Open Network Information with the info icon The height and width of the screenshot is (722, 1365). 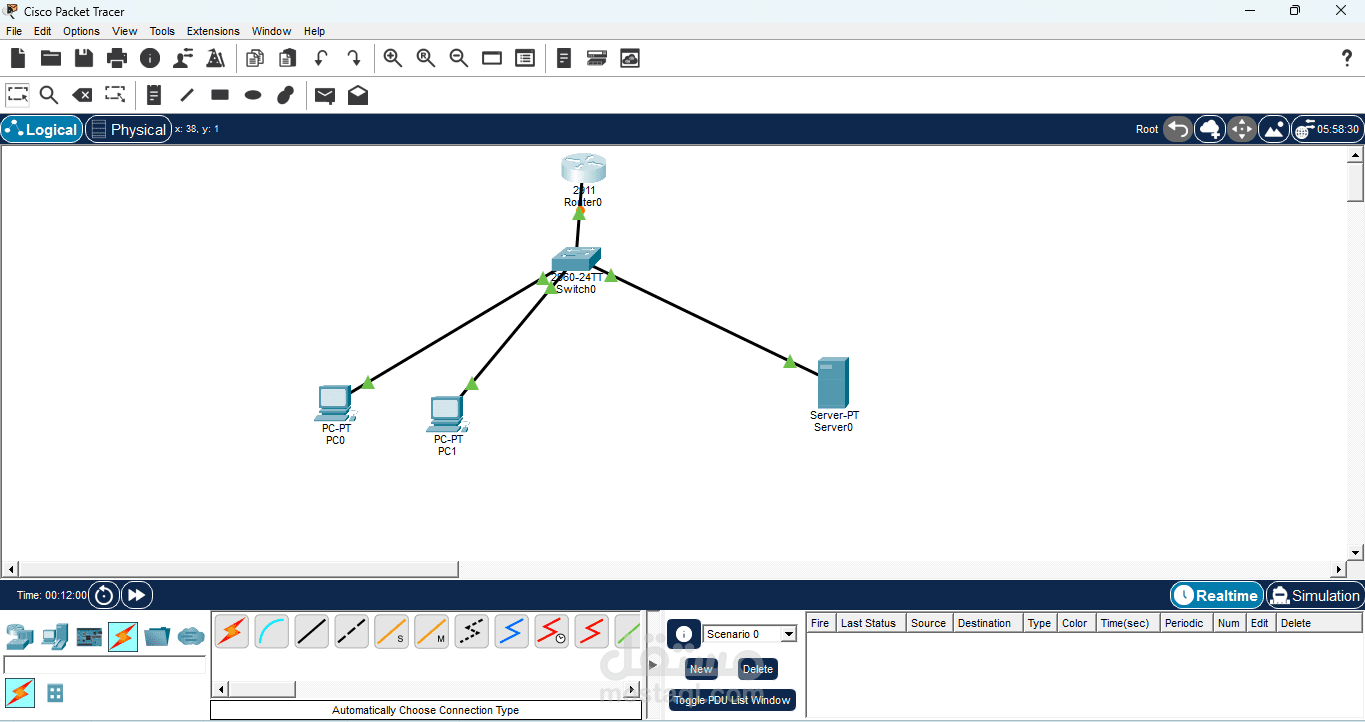[150, 58]
